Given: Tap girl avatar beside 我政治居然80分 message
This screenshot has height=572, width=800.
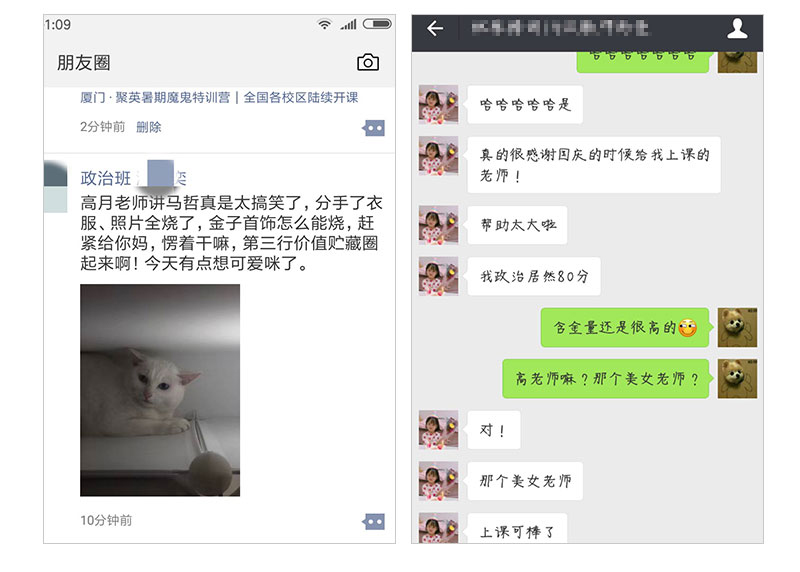Looking at the screenshot, I should [x=438, y=276].
